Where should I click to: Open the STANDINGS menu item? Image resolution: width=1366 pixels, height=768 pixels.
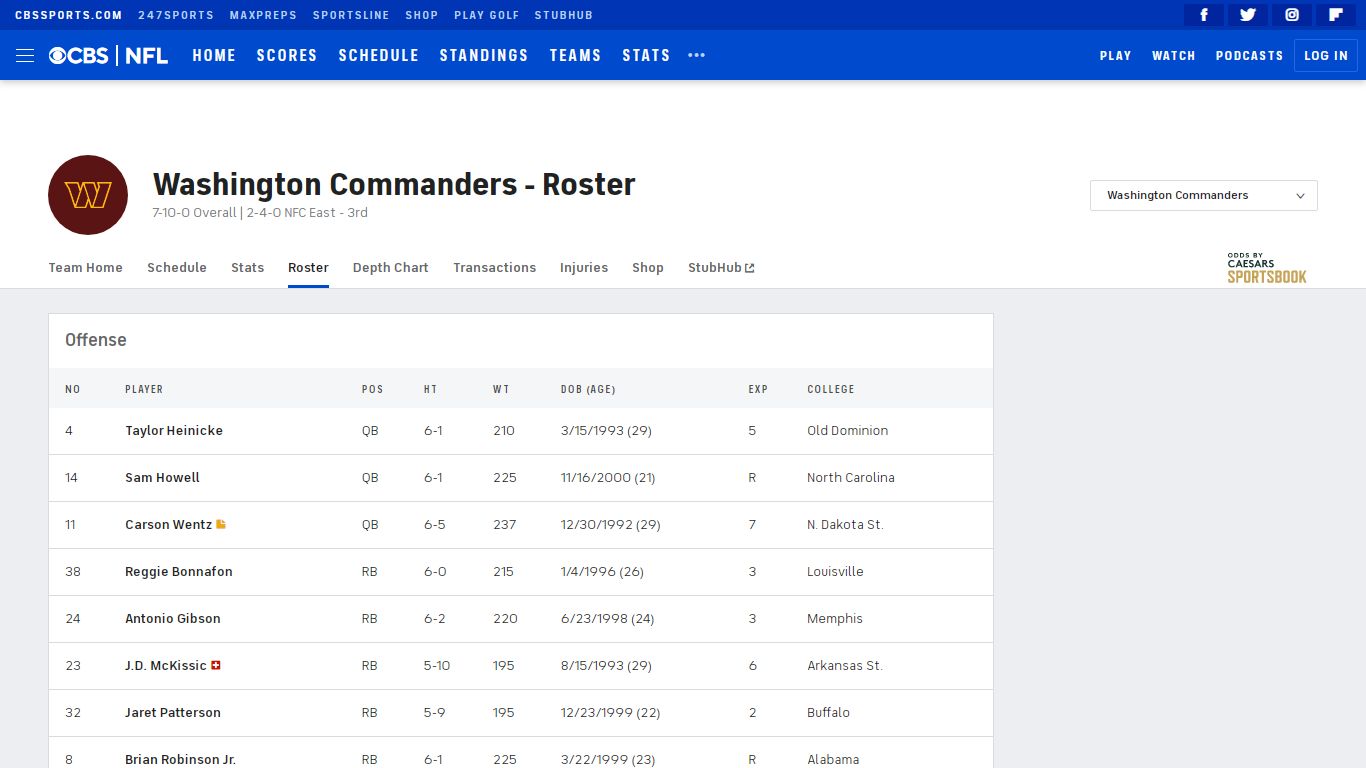pos(484,56)
